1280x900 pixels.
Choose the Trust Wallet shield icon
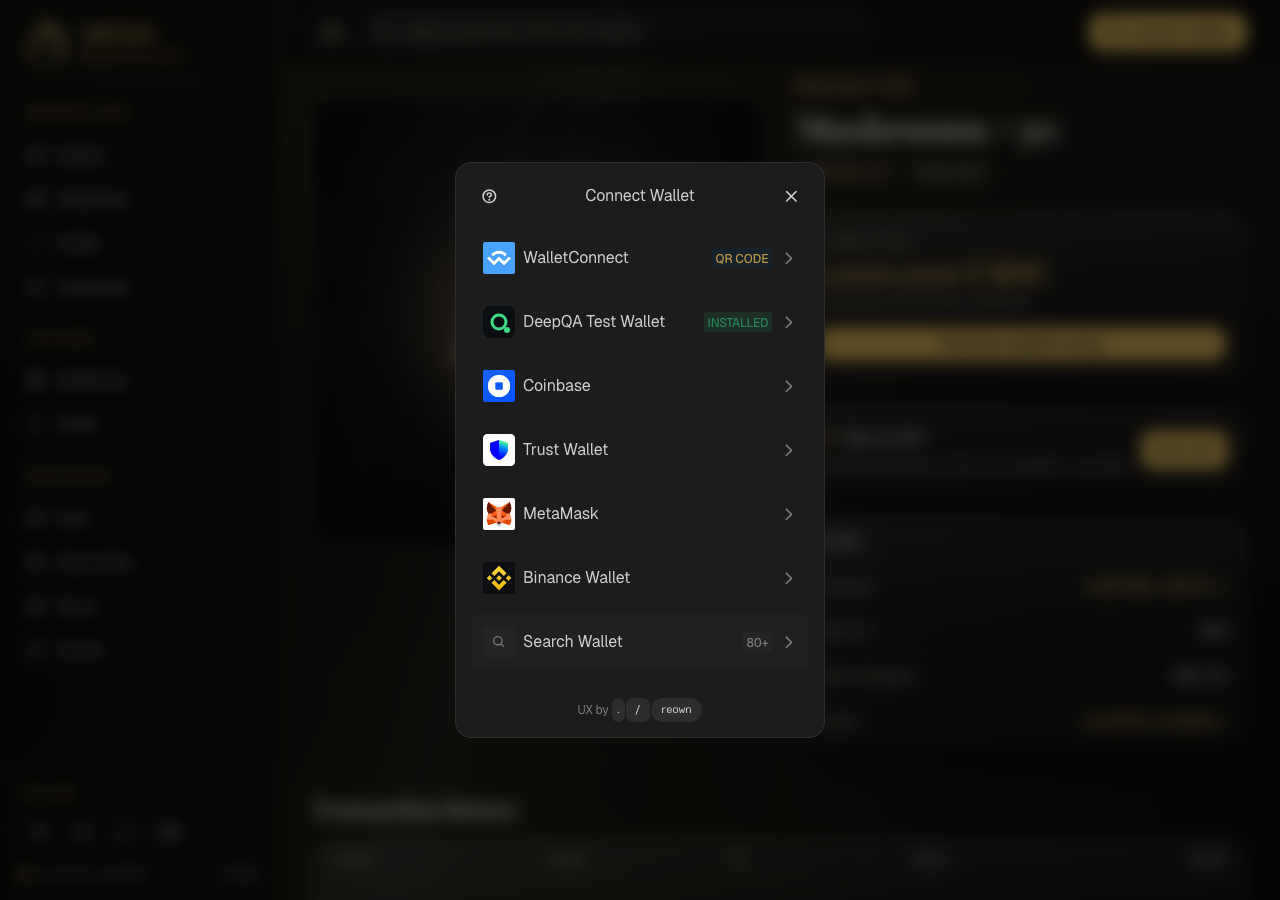tap(499, 450)
